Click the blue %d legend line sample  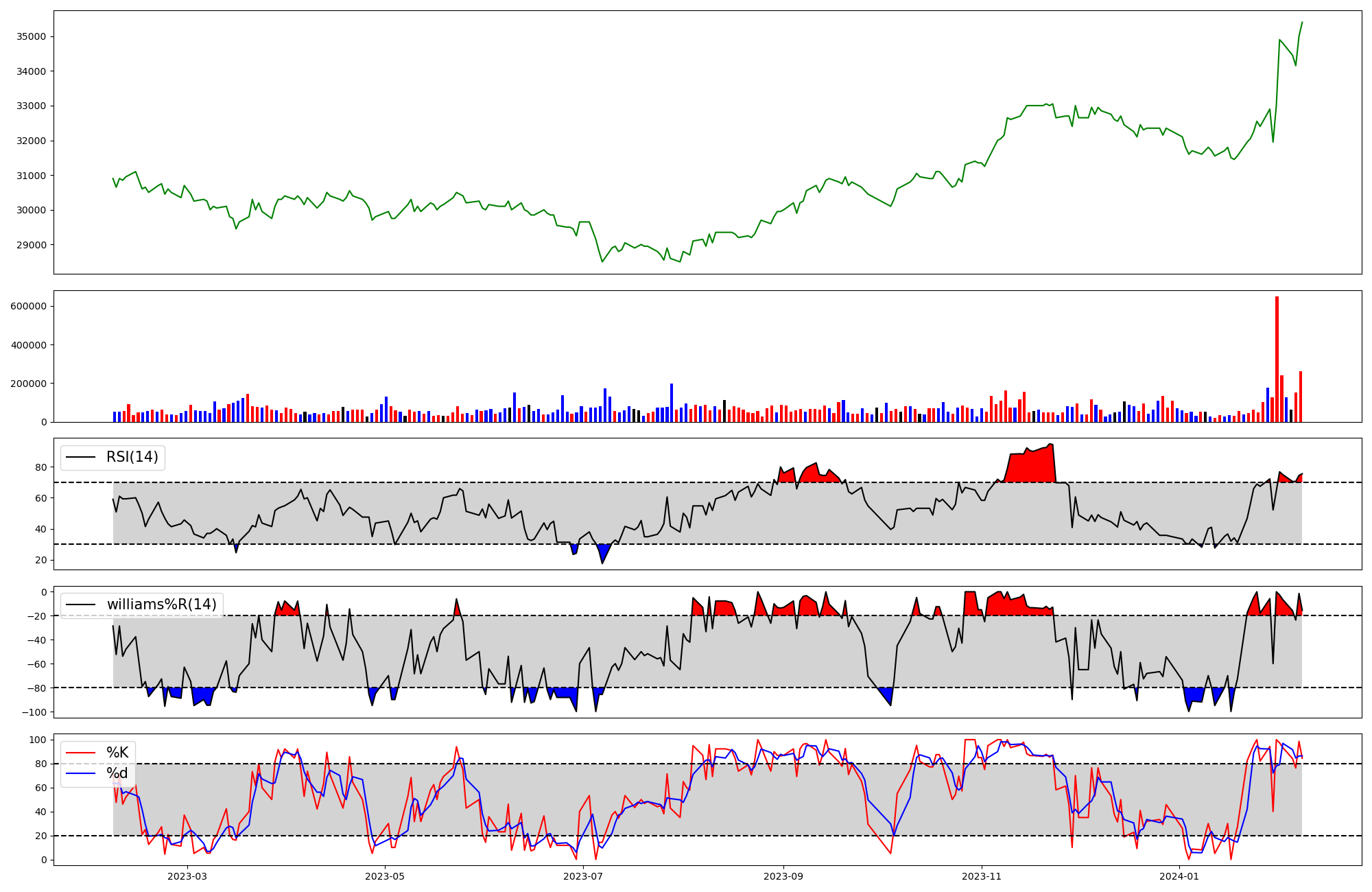pos(80,773)
